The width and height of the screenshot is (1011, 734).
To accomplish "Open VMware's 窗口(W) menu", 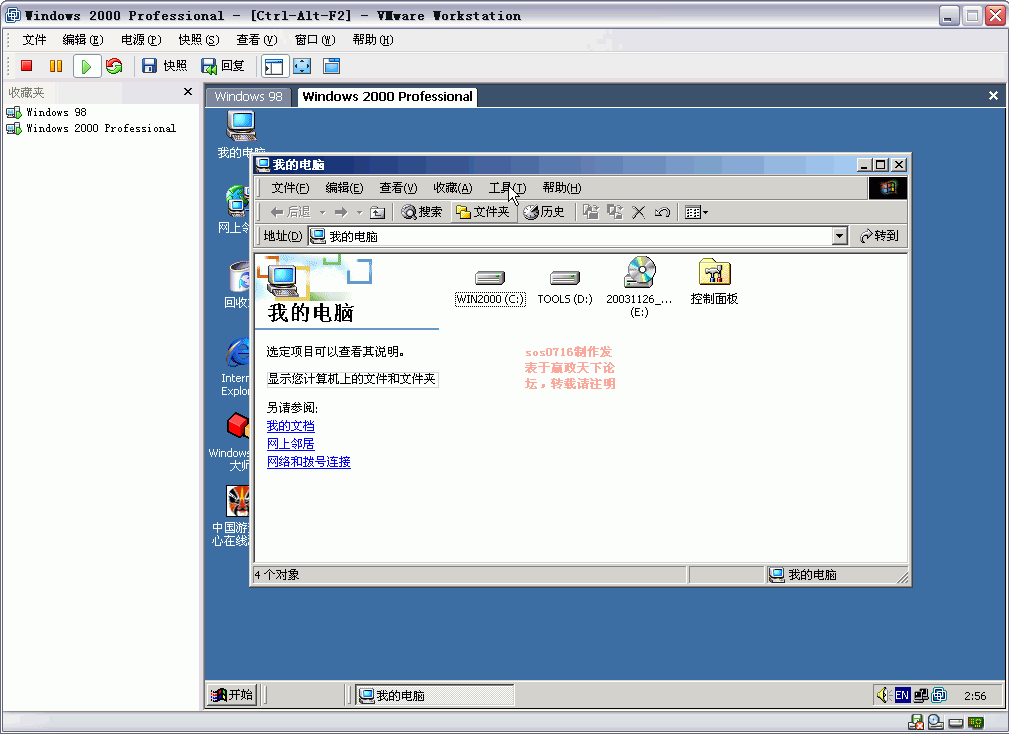I will point(315,40).
